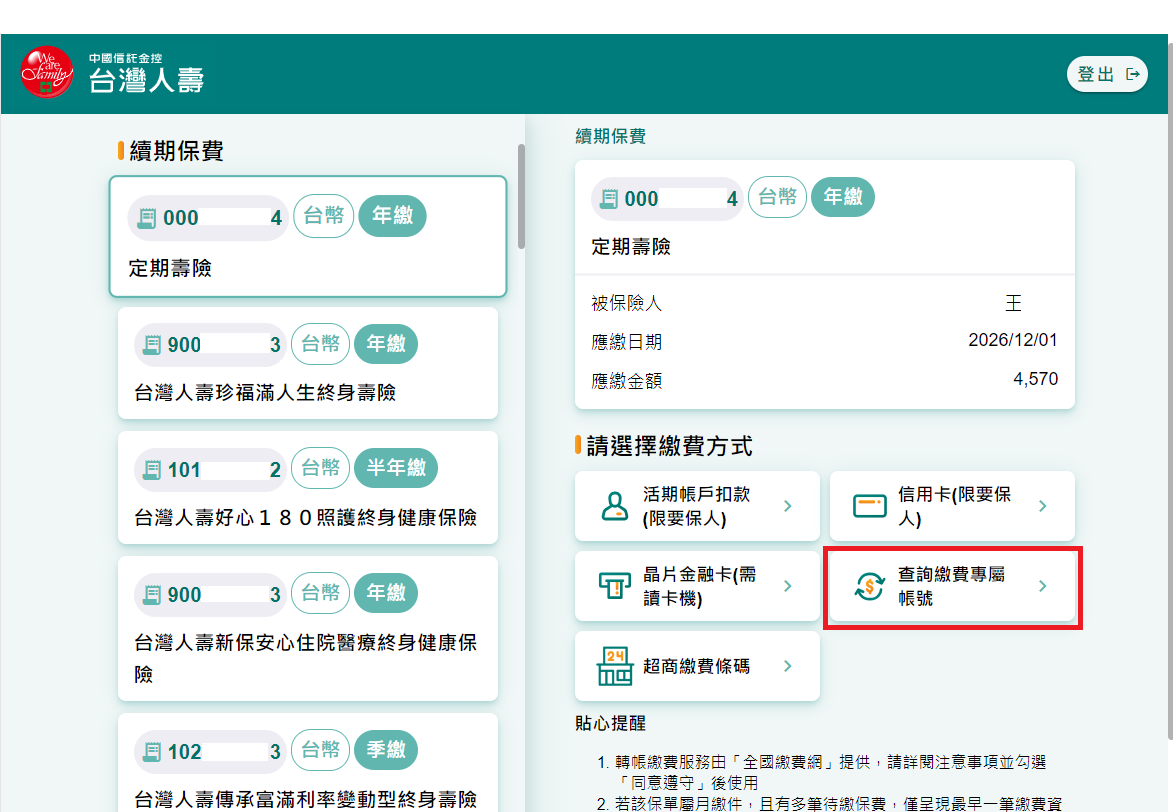Choose 信用卡(限要保人) payment method
Viewport: 1173px width, 812px height.
pos(952,506)
